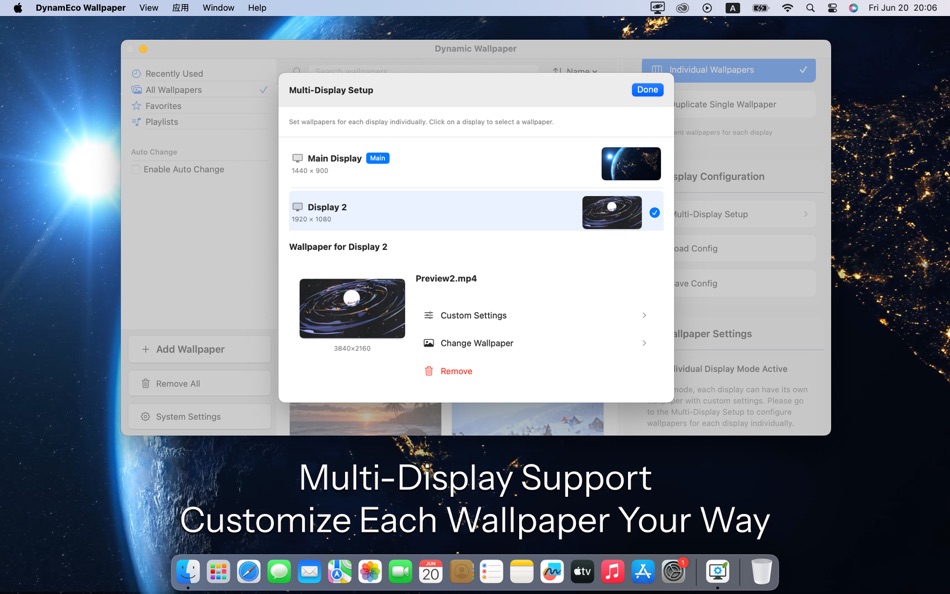Open the sunset beach wallpaper thumbnail
The height and width of the screenshot is (594, 950).
[365, 419]
